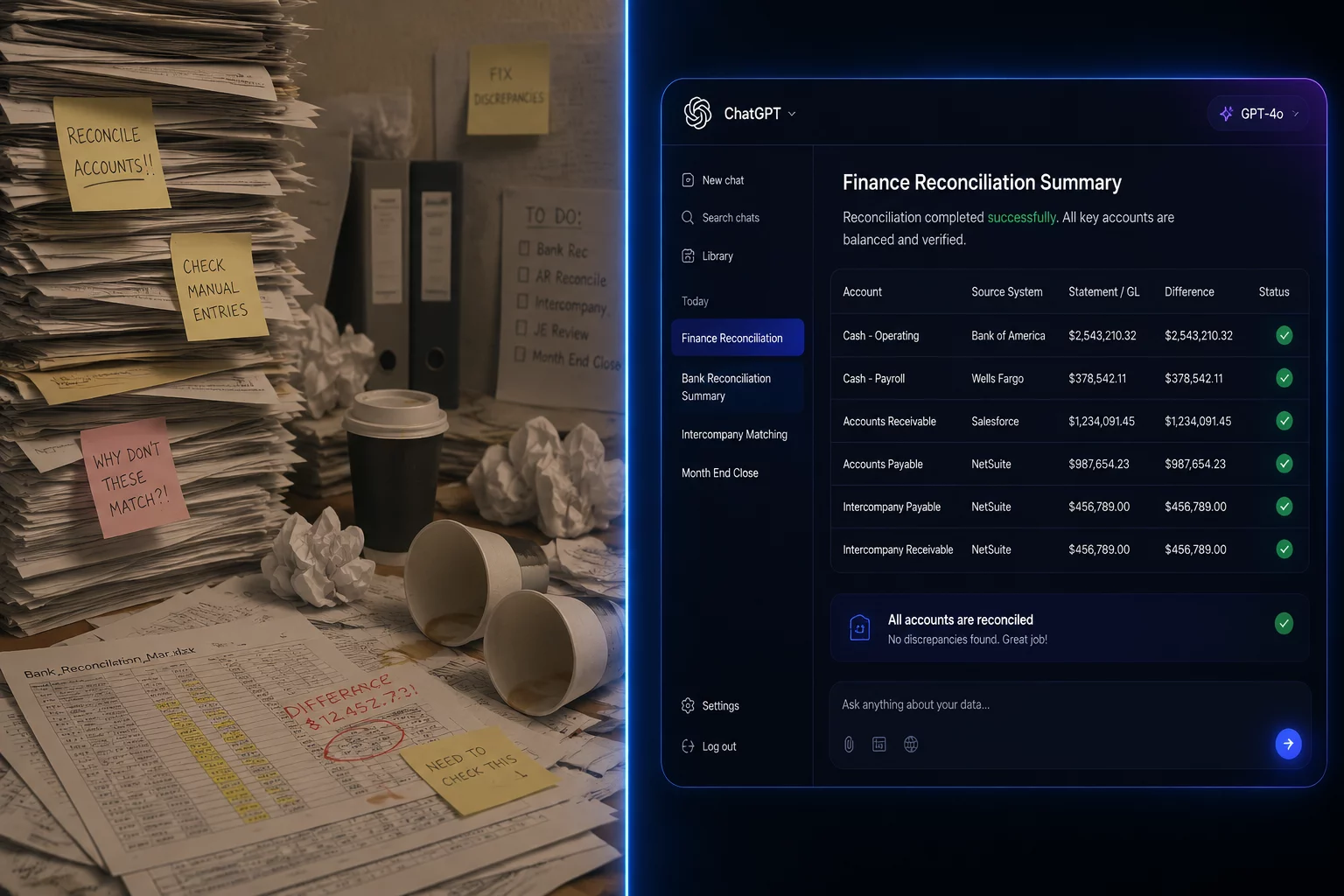The width and height of the screenshot is (1344, 896).
Task: Click the Accounts Payable account cell
Action: 883,465
